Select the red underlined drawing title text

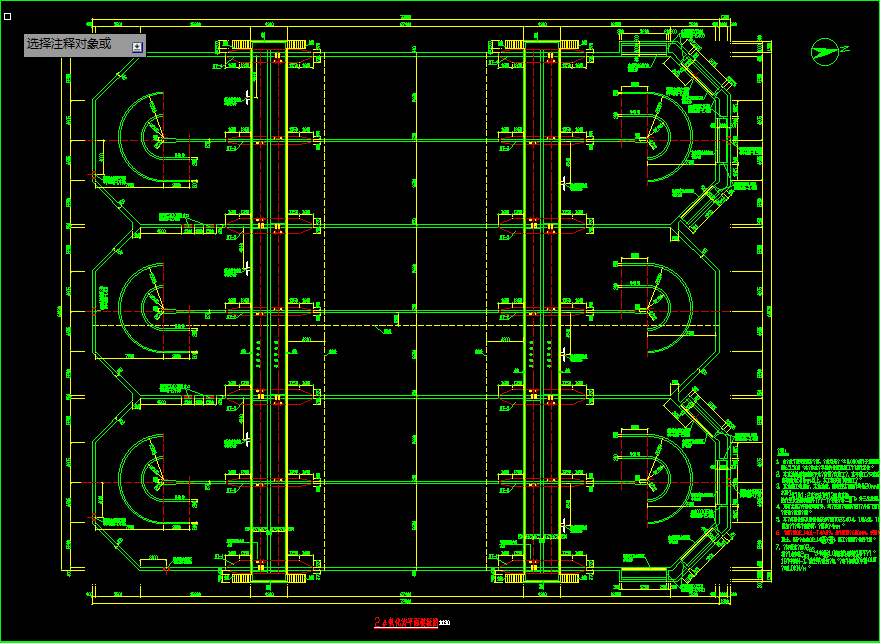click(x=406, y=622)
